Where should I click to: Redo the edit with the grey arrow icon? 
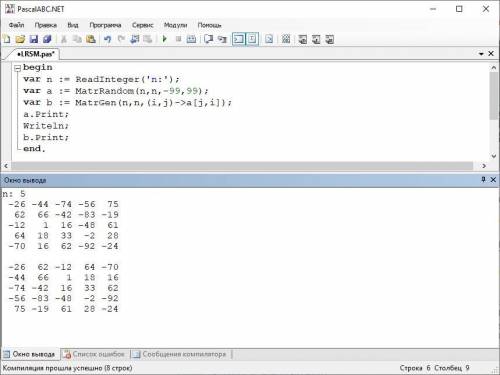click(x=121, y=39)
